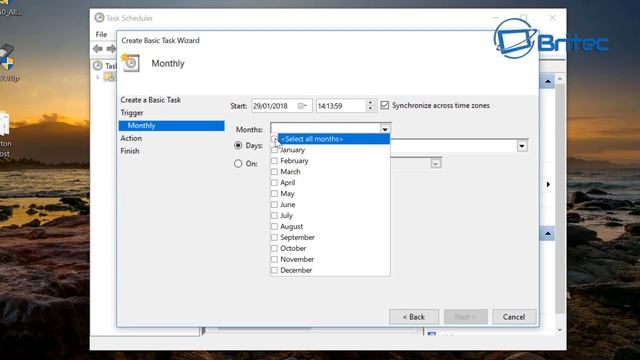Expand the Actions pane submenu right arrow

[548, 184]
